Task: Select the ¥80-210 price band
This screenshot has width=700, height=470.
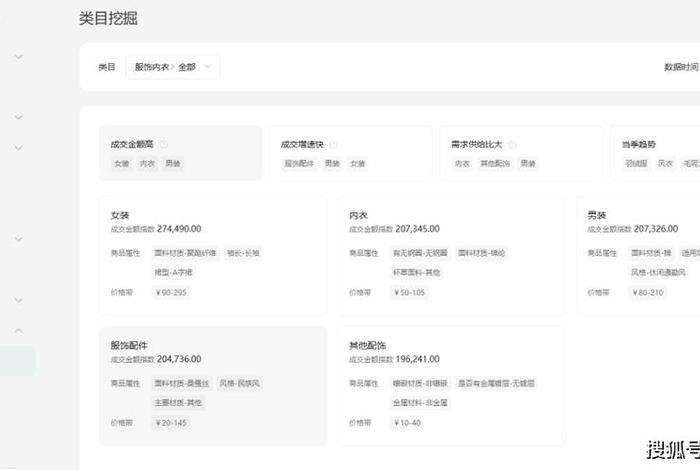Action: (x=648, y=293)
